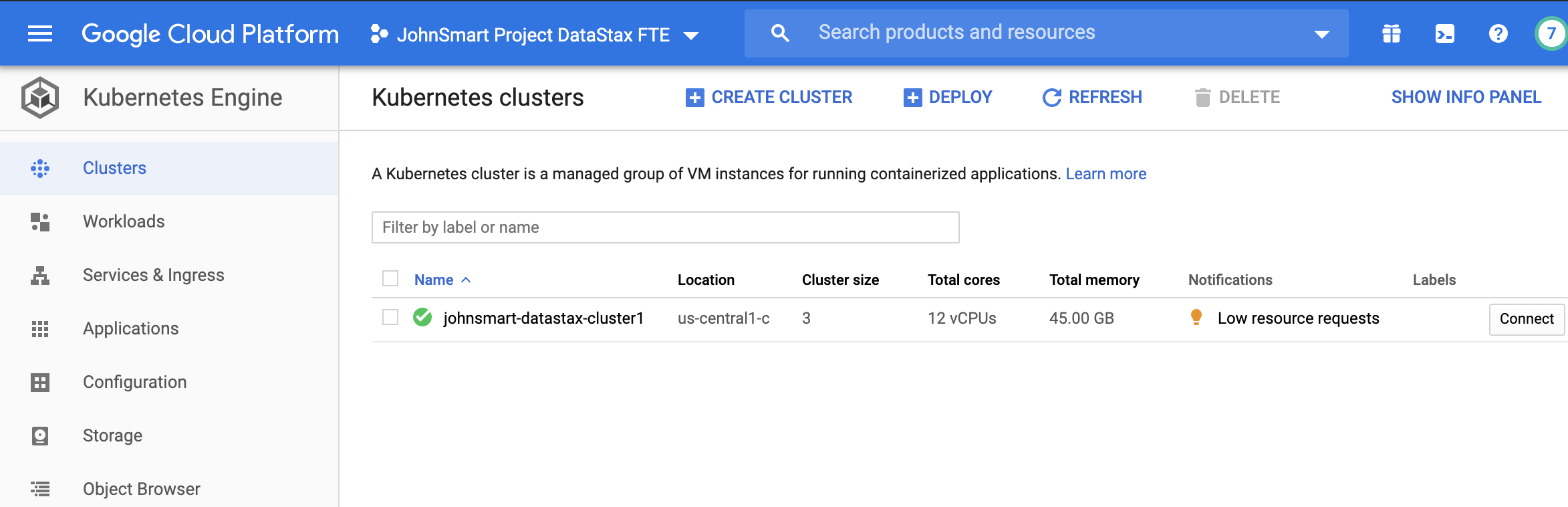Viewport: 1568px width, 507px height.
Task: Open the free trial gift icon
Action: (x=1392, y=33)
